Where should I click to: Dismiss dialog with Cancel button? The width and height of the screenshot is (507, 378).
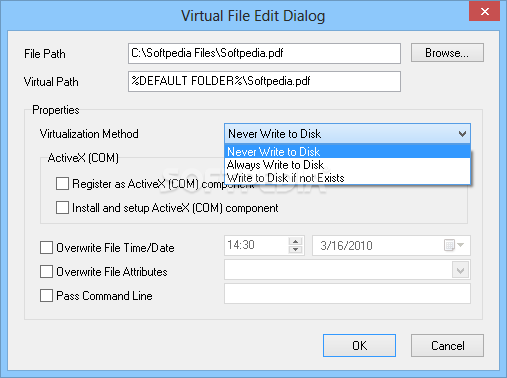click(x=447, y=346)
